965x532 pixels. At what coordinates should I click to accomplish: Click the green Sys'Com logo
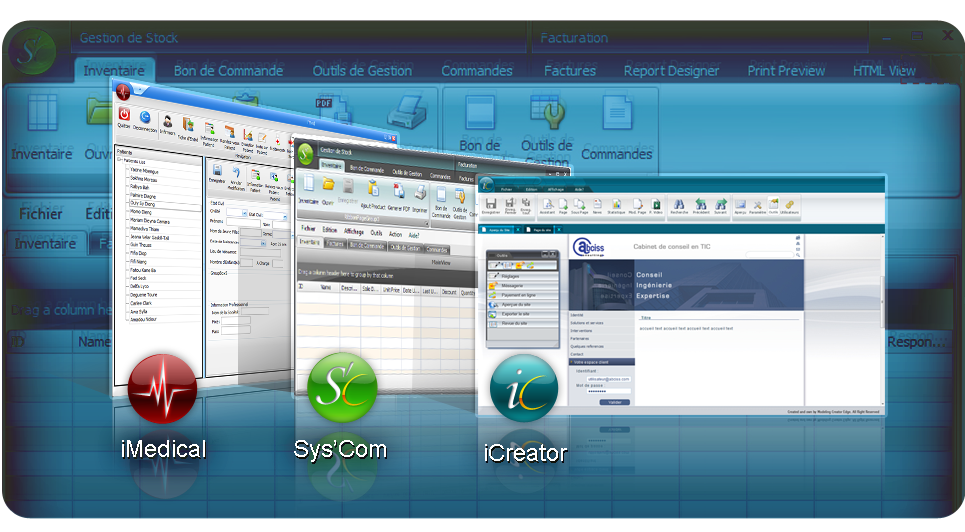click(x=342, y=387)
